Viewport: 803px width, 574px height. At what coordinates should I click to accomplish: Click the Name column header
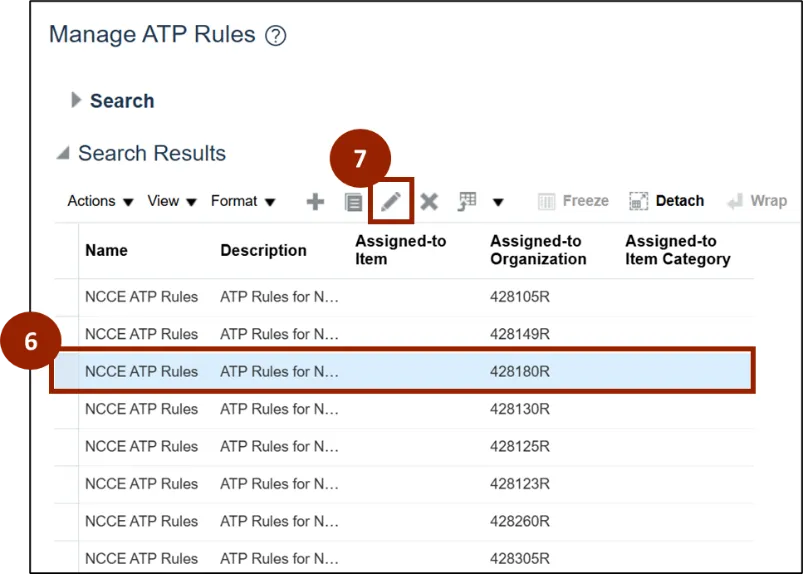coord(106,251)
